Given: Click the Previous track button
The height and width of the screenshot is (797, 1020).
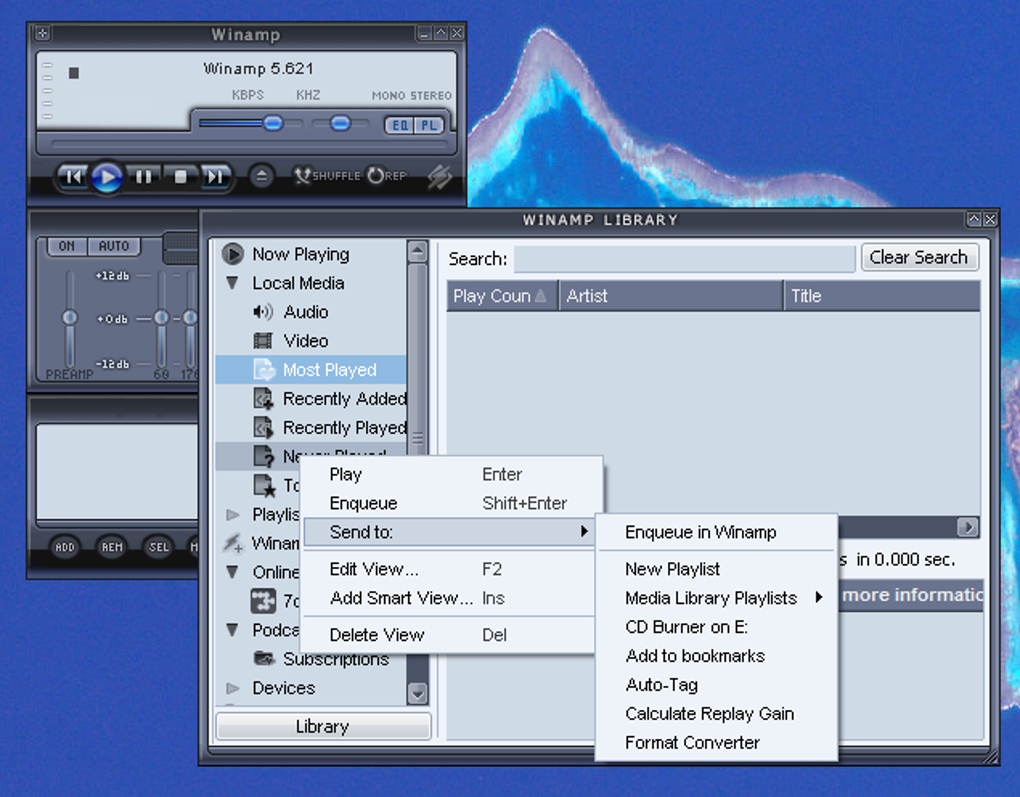Looking at the screenshot, I should click(x=72, y=176).
